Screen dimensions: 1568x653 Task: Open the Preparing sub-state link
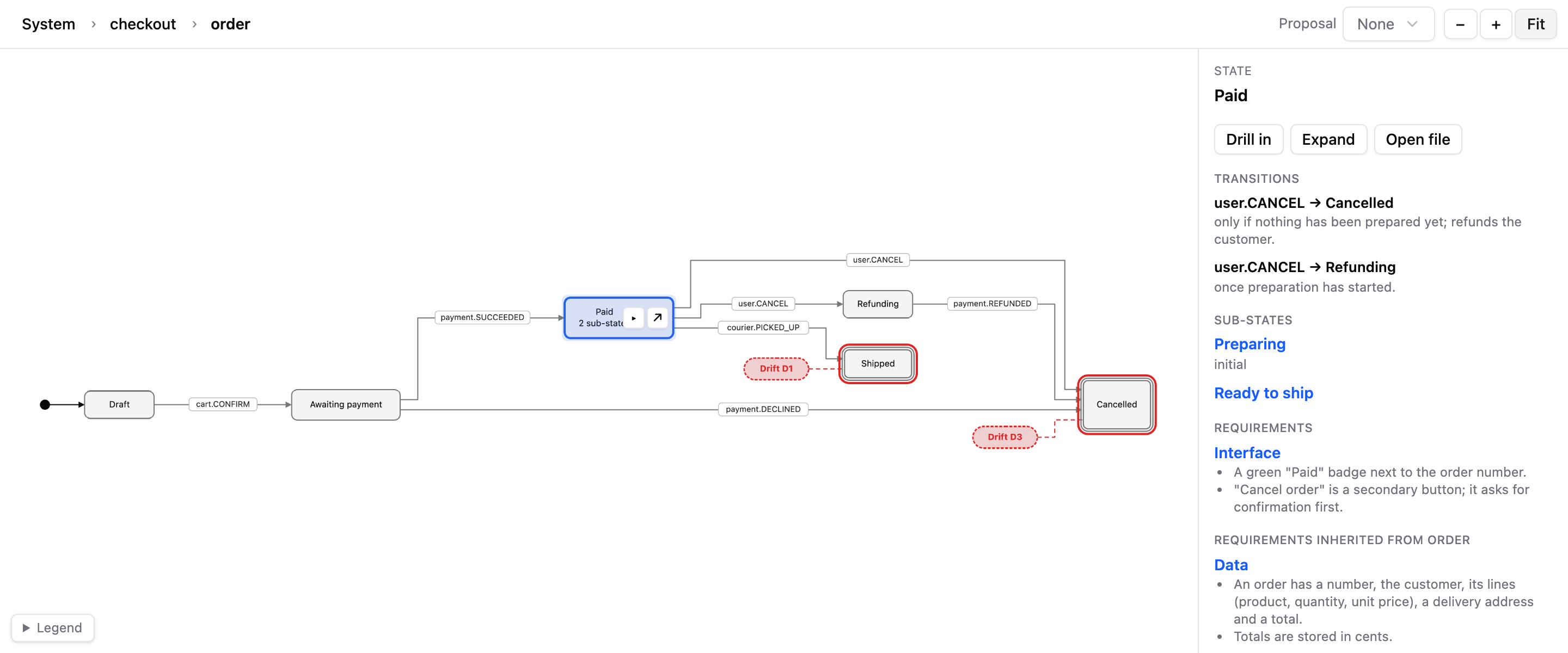pyautogui.click(x=1249, y=344)
